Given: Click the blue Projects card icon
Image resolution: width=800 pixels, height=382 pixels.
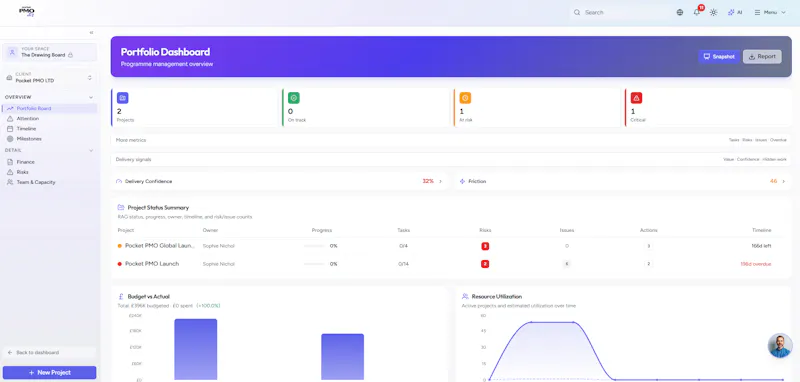Looking at the screenshot, I should pos(122,98).
